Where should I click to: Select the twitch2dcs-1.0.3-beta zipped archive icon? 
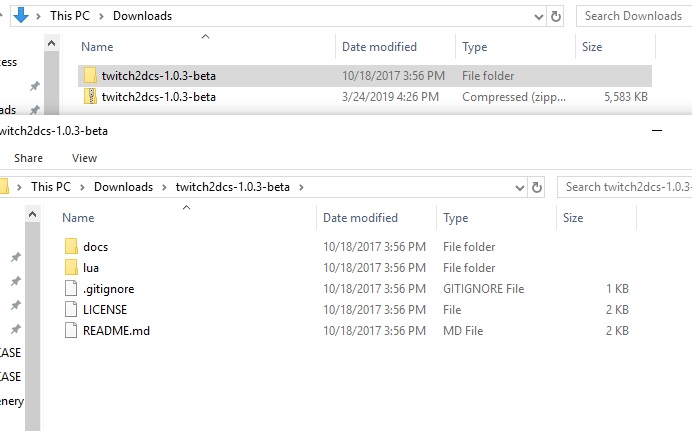pos(90,97)
